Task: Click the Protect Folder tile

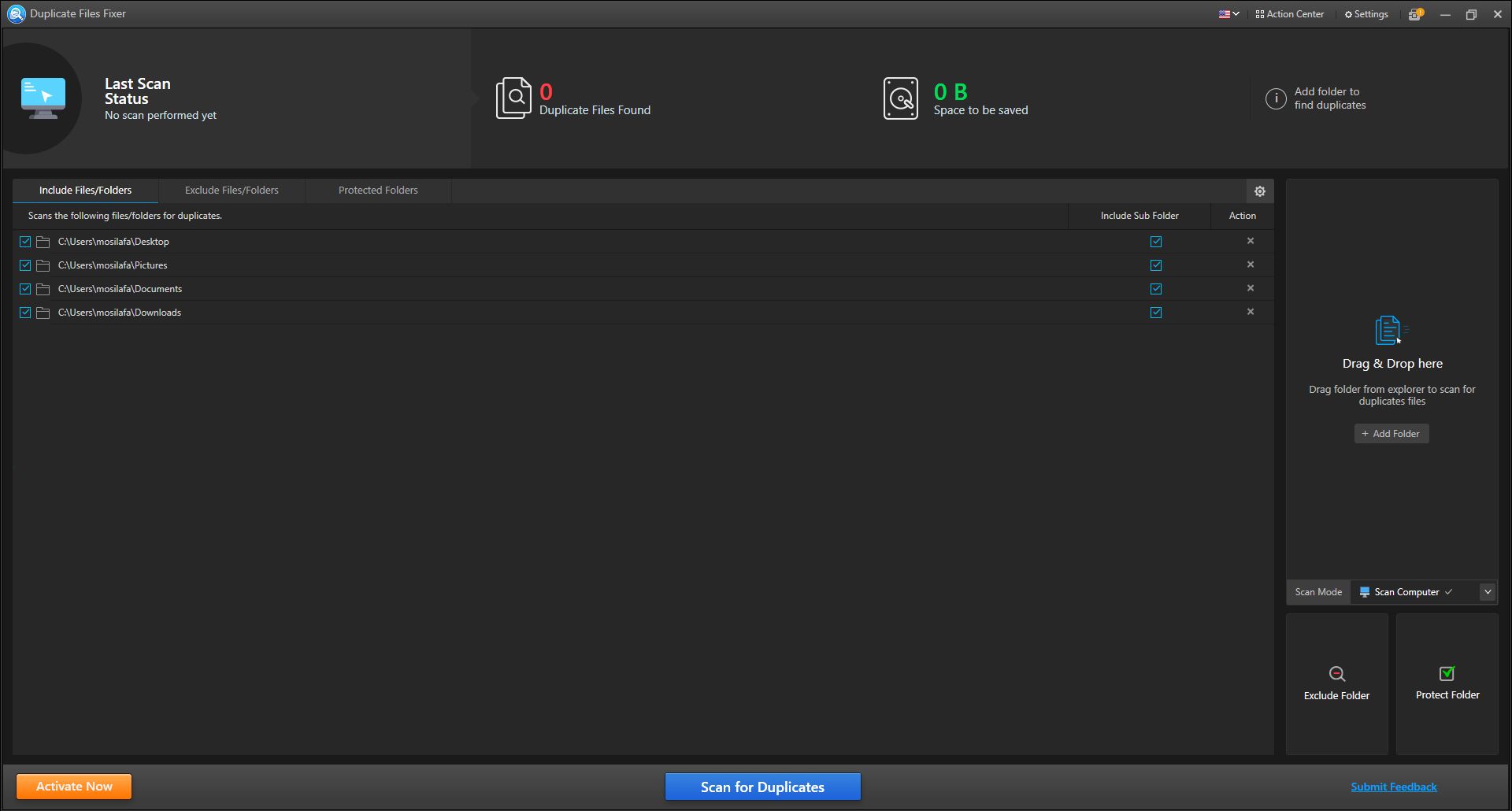Action: coord(1447,684)
